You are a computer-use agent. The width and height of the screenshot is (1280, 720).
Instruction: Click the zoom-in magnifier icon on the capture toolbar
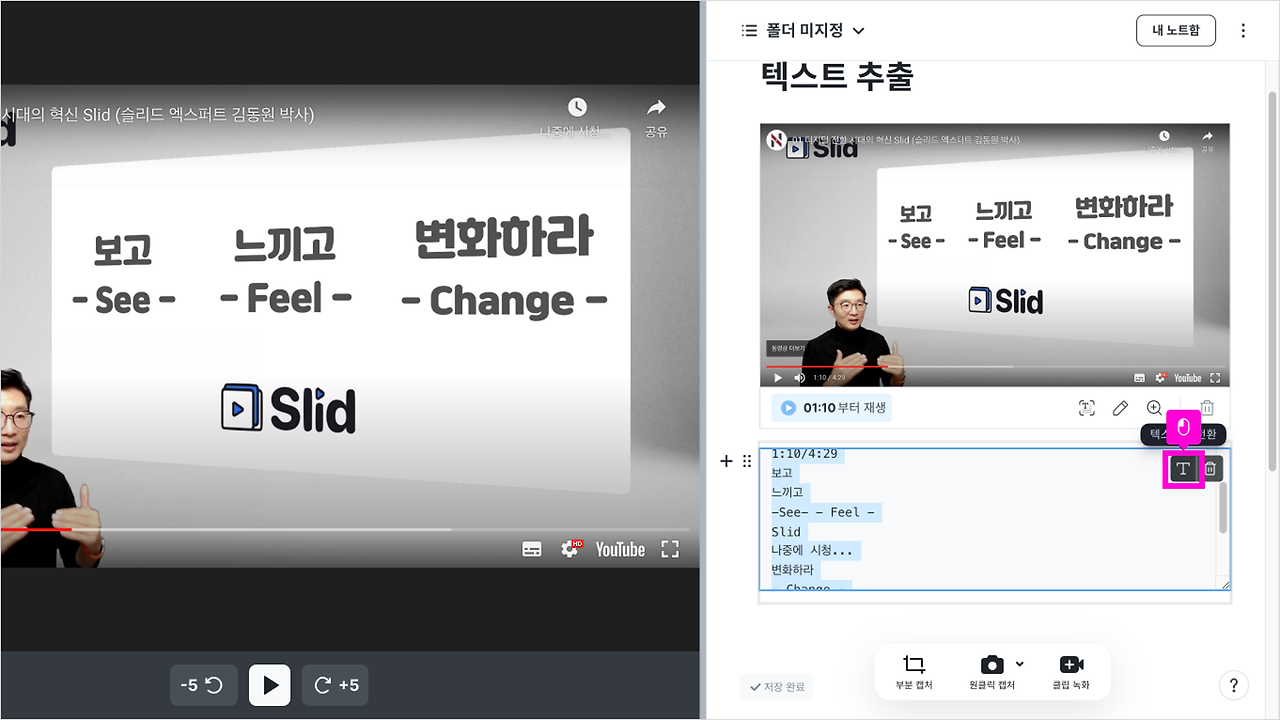pyautogui.click(x=1154, y=408)
